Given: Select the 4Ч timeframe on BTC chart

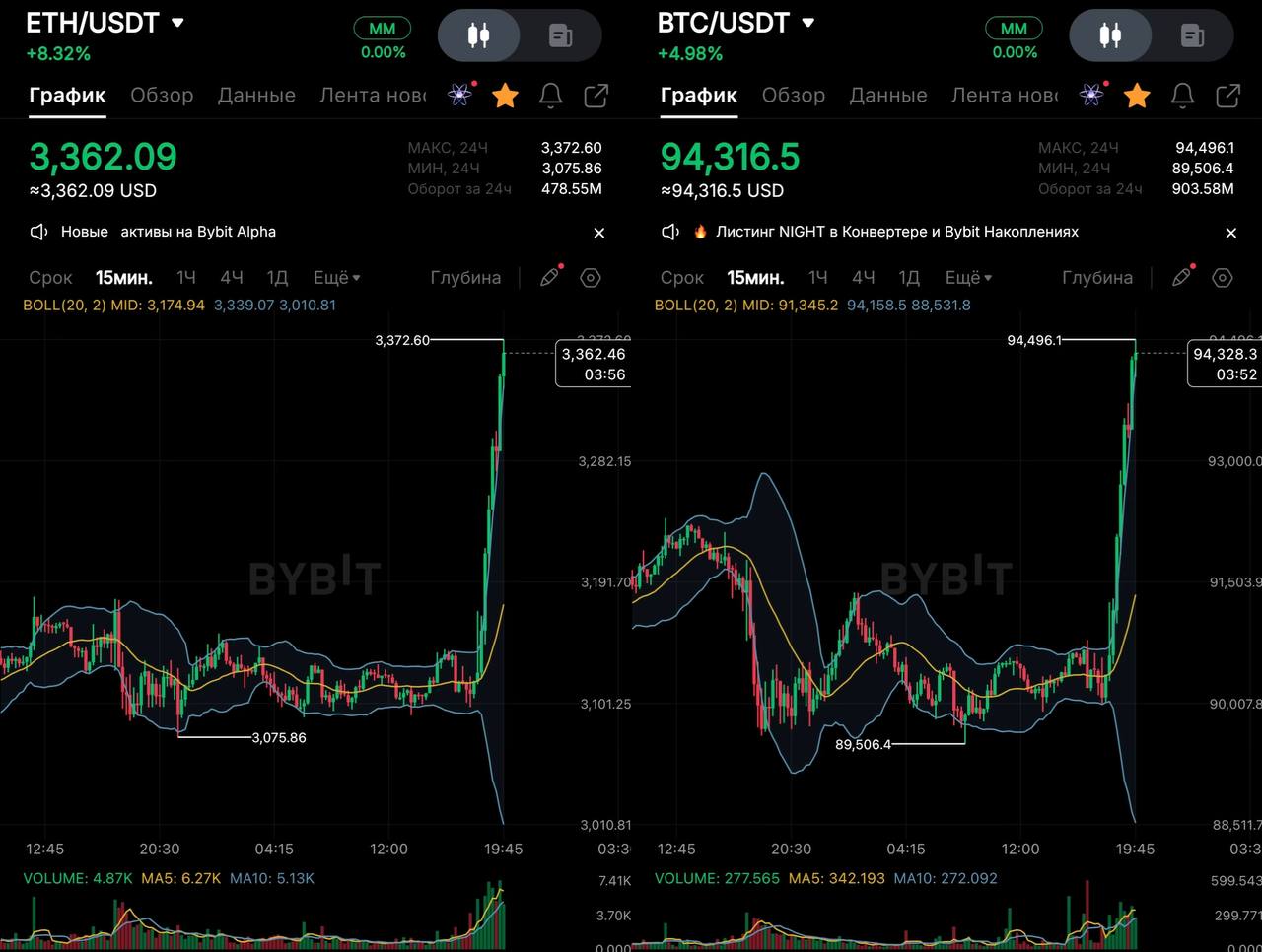Looking at the screenshot, I should tap(864, 278).
